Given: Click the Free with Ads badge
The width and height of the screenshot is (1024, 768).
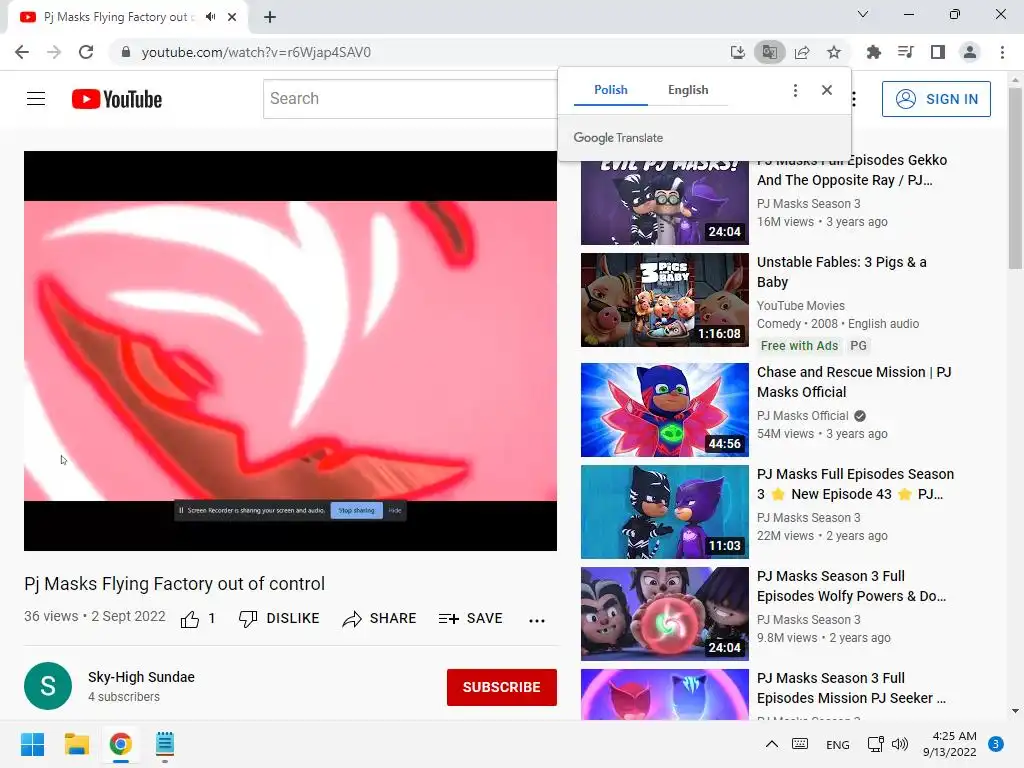Looking at the screenshot, I should (799, 345).
